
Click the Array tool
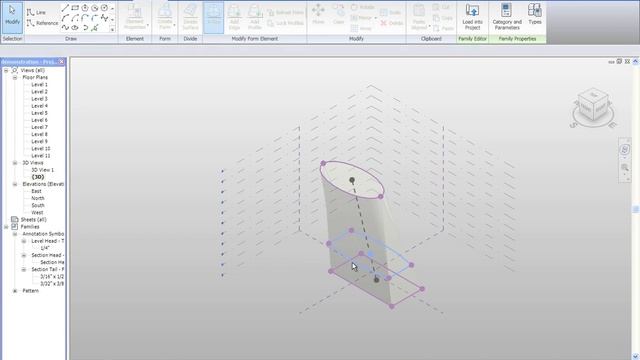(x=362, y=29)
